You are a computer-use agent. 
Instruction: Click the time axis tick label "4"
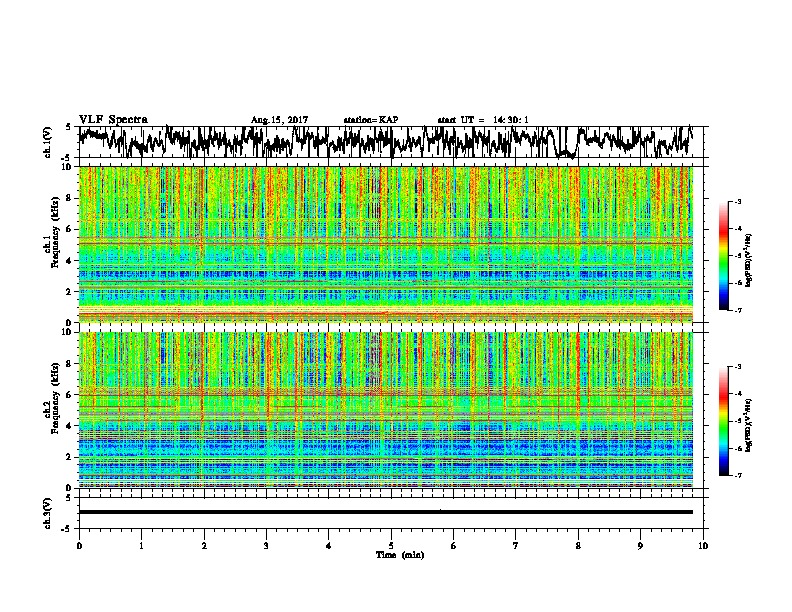(x=328, y=546)
